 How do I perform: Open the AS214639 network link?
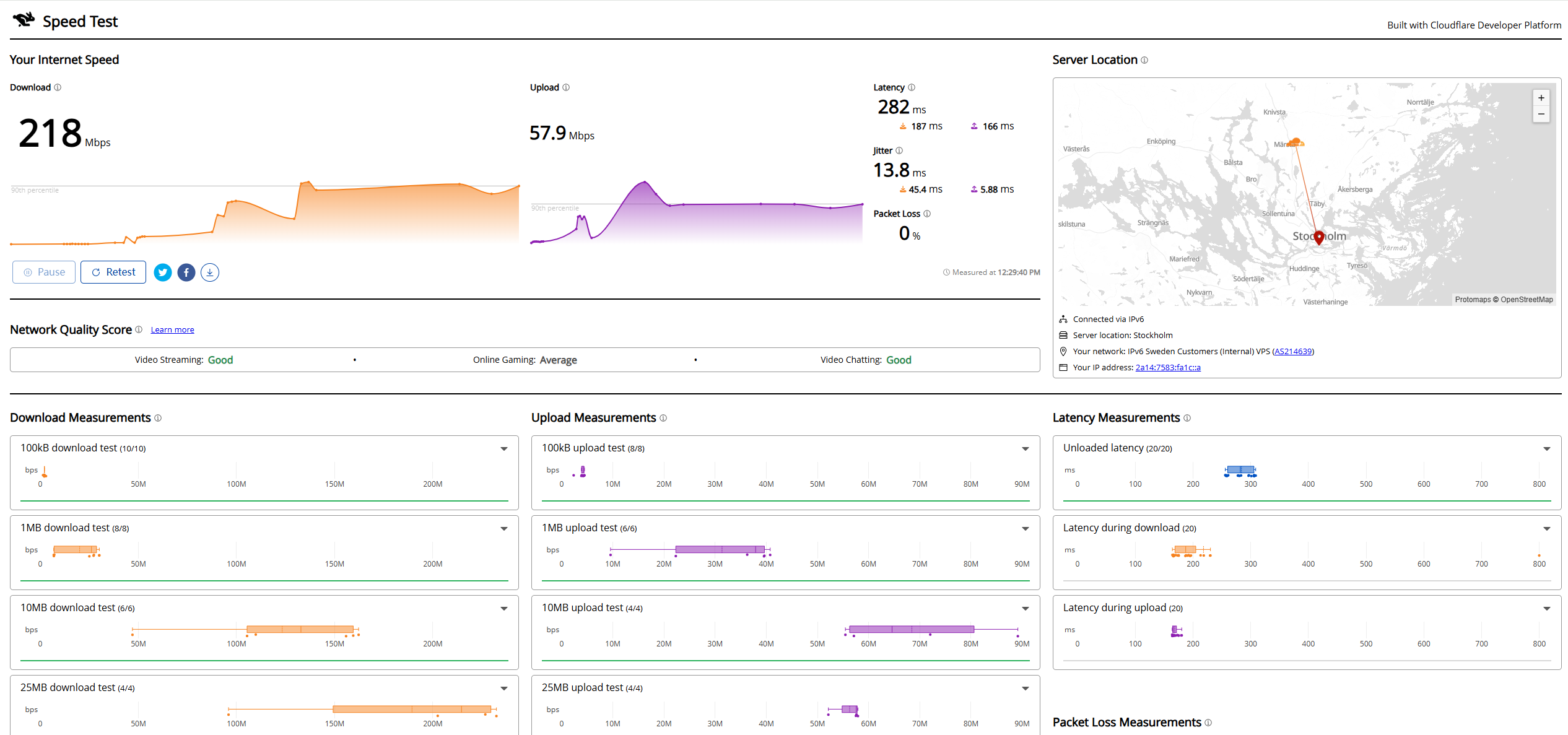point(1293,352)
